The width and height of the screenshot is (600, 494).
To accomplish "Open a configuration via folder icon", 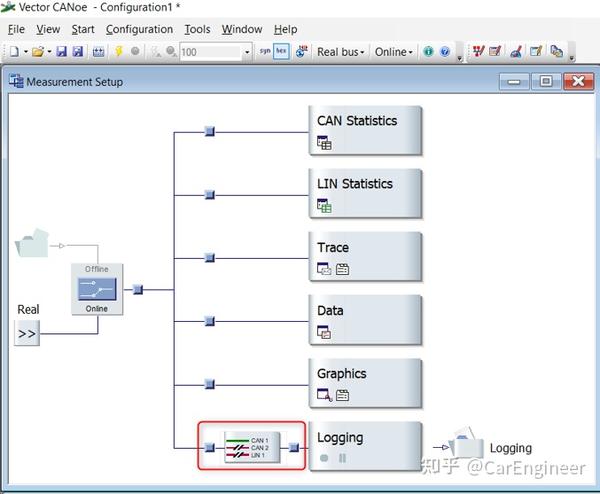I will click(38, 51).
